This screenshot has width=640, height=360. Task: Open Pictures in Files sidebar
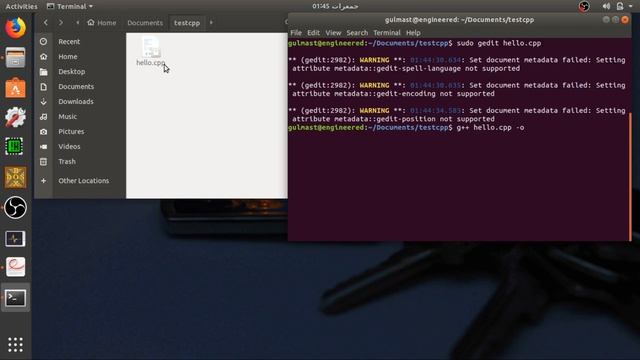tap(71, 132)
